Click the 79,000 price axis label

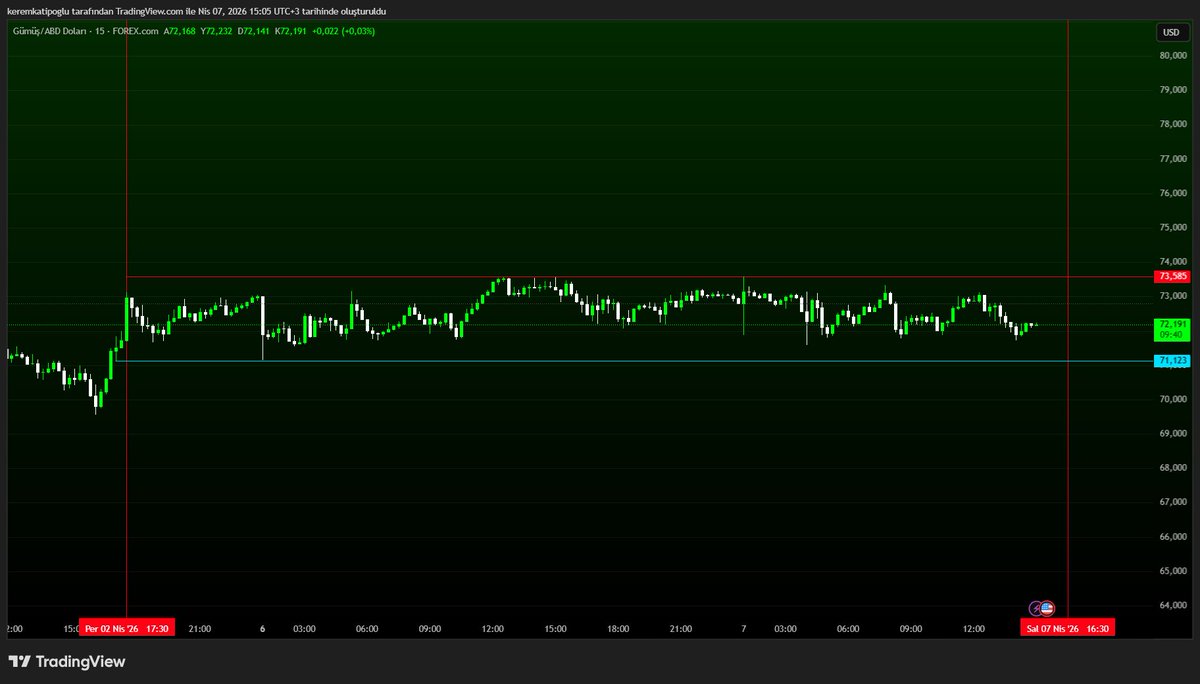tap(1172, 90)
